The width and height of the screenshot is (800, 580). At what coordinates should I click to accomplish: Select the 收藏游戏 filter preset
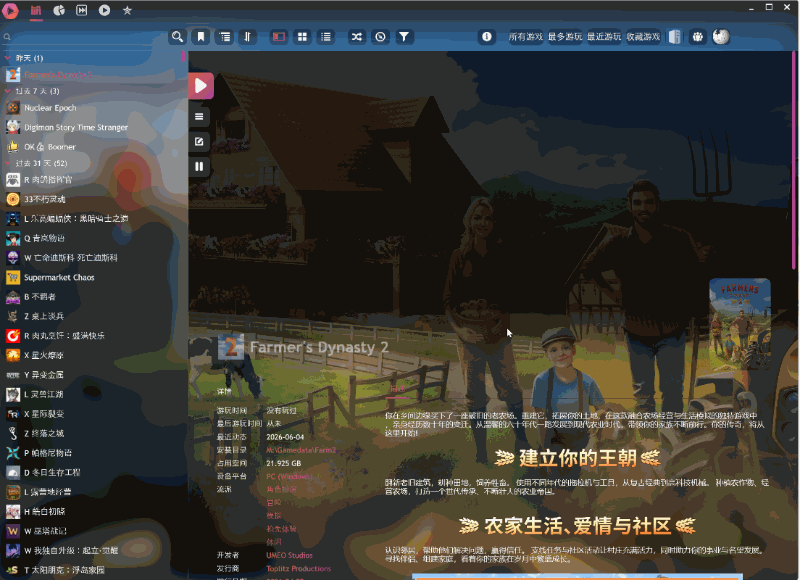click(643, 37)
